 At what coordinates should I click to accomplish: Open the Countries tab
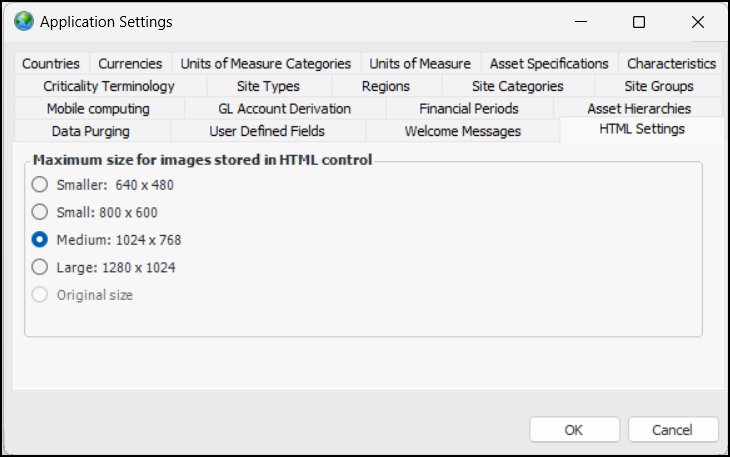51,64
